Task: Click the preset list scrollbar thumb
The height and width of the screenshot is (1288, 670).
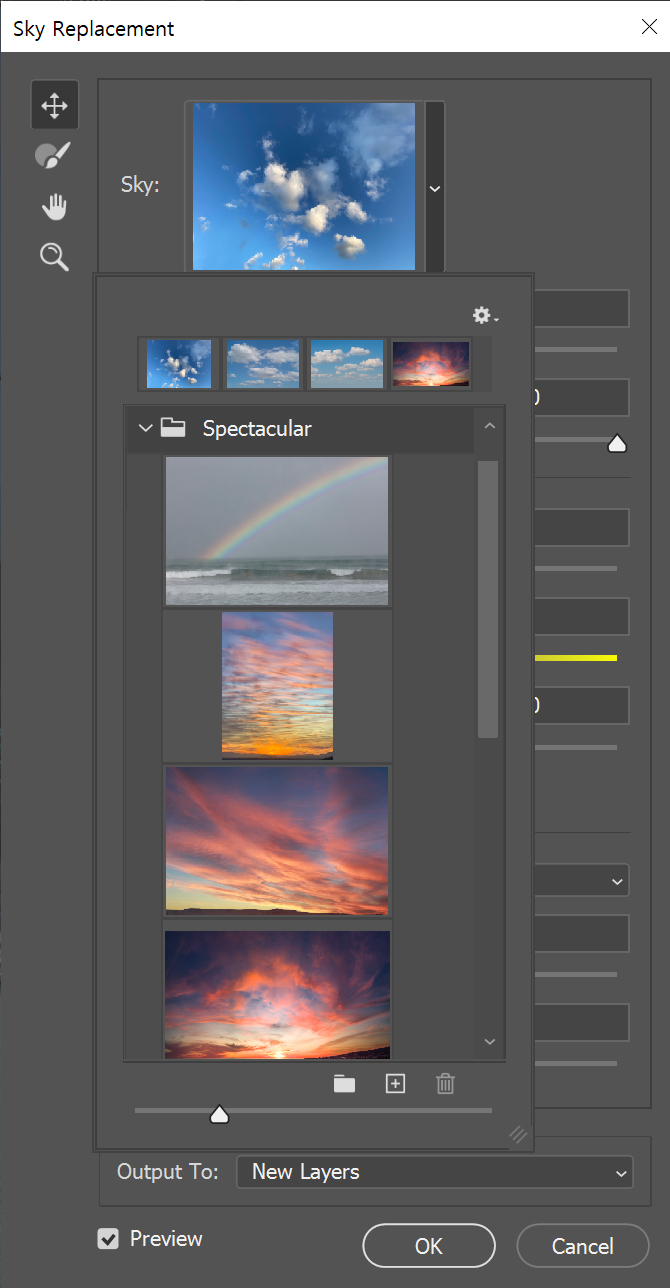Action: coord(488,599)
